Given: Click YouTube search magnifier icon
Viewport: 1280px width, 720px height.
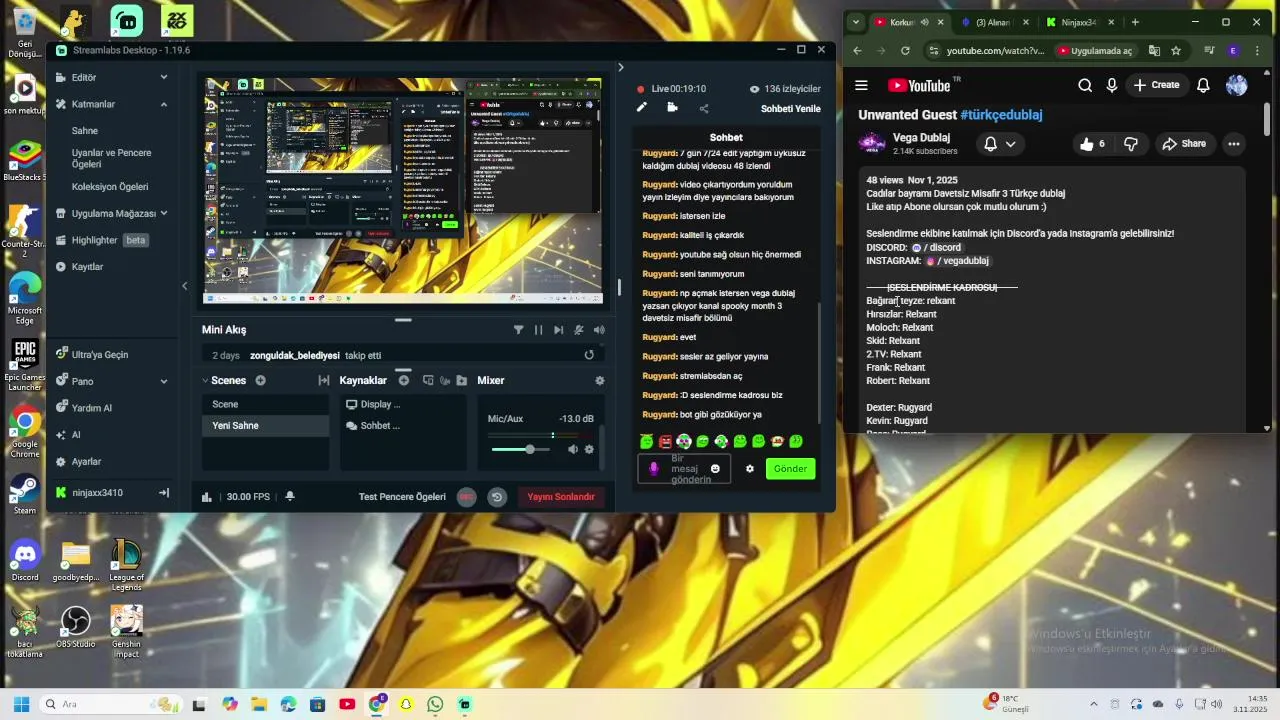Looking at the screenshot, I should [1085, 85].
